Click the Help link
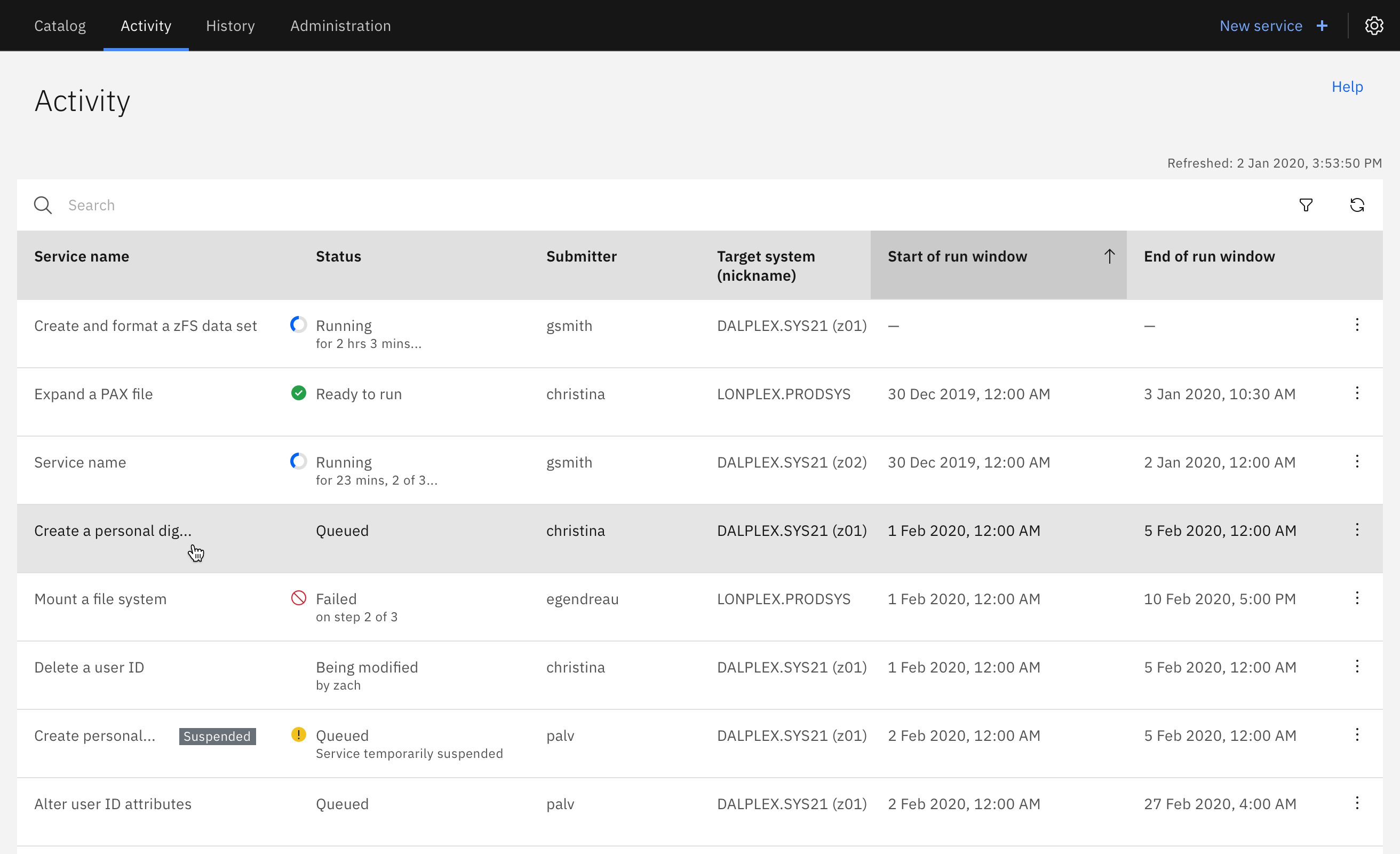 tap(1347, 86)
